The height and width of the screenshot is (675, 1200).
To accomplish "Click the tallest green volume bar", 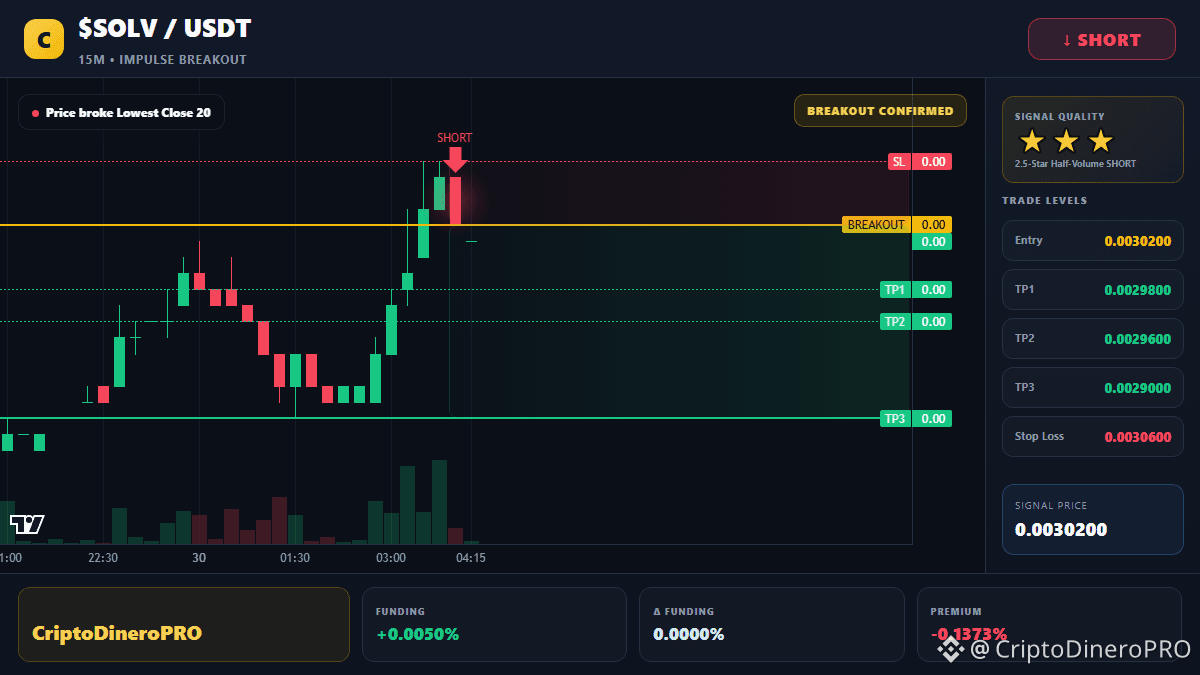I will [x=439, y=502].
